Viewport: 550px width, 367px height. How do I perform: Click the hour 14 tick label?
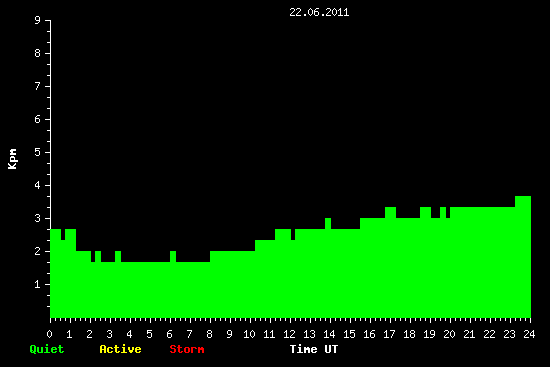329,334
